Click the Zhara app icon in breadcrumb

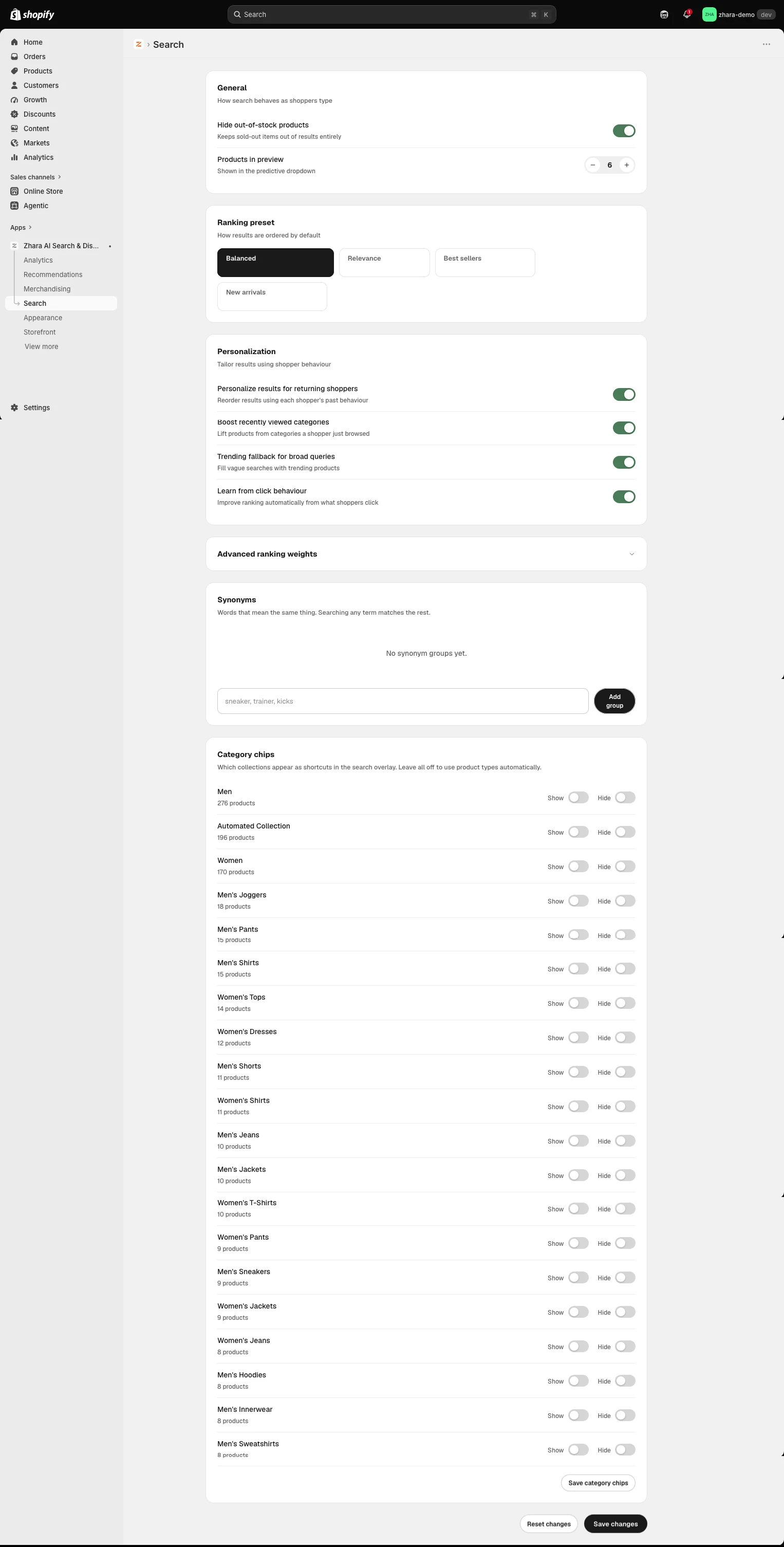[x=139, y=44]
